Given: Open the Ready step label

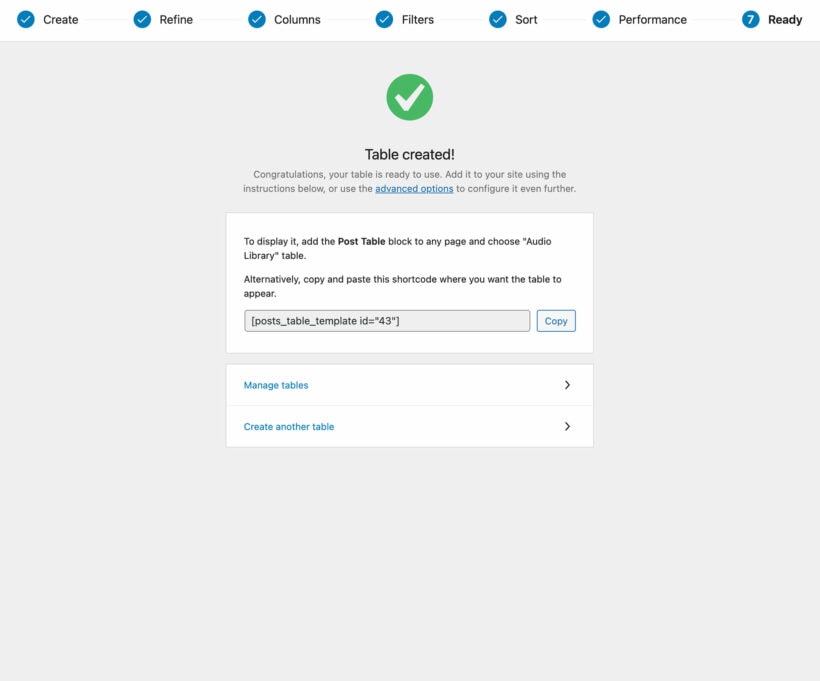Looking at the screenshot, I should (x=784, y=19).
